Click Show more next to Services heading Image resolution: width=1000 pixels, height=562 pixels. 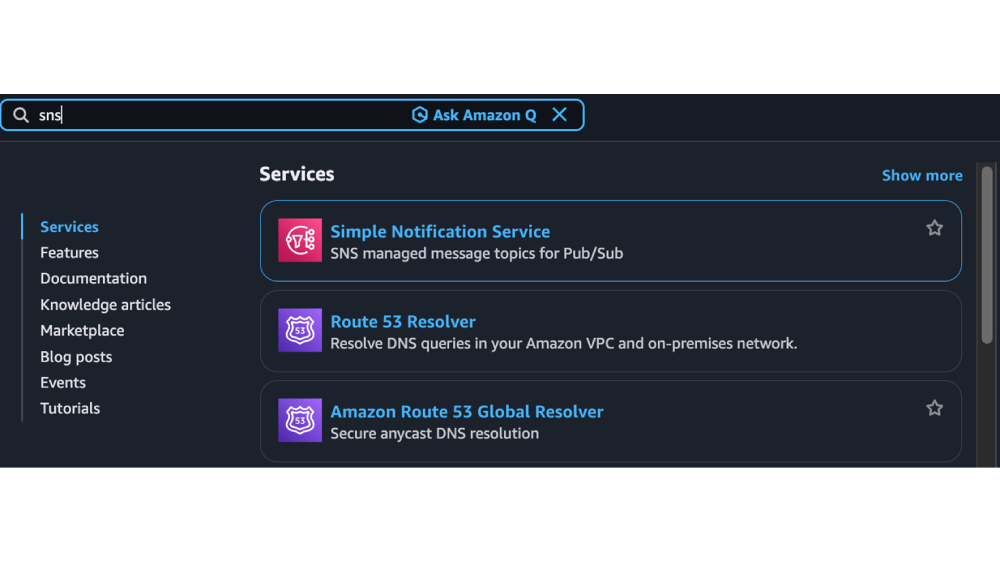tap(921, 175)
